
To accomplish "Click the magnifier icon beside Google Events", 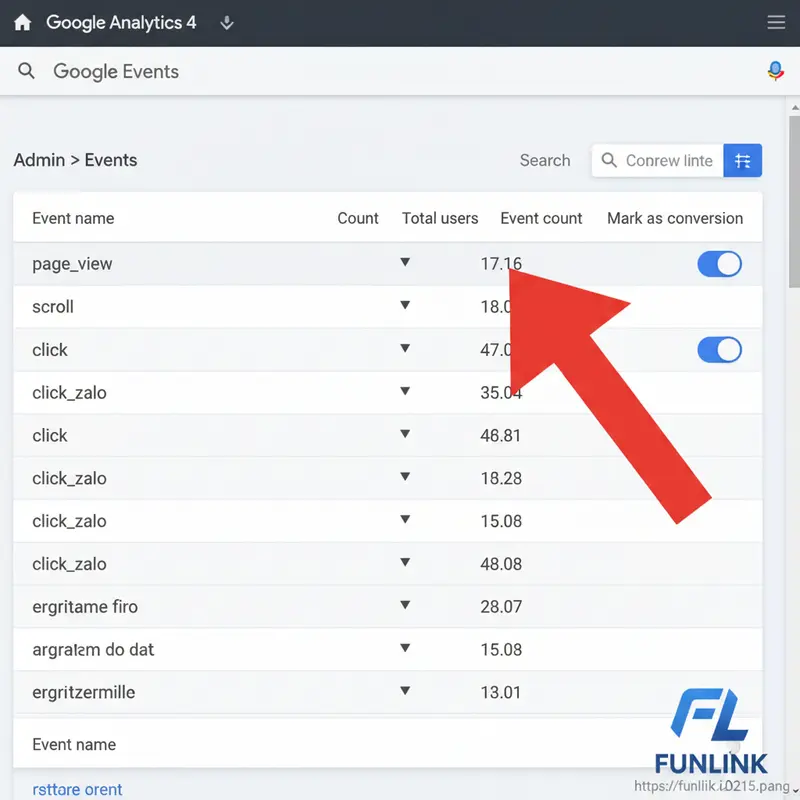I will [x=27, y=71].
